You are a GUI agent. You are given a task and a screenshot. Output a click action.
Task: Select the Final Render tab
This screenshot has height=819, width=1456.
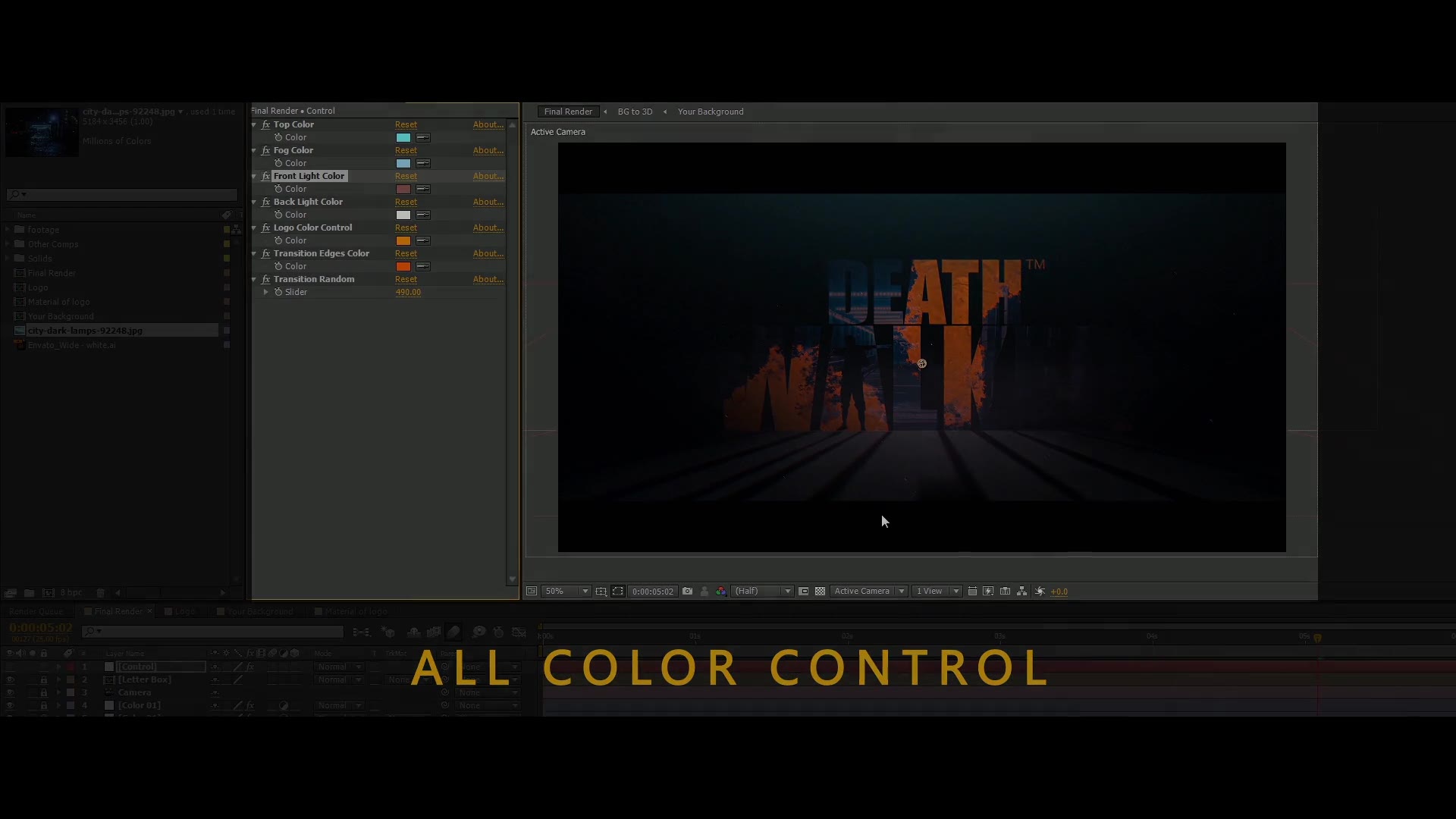coord(567,111)
